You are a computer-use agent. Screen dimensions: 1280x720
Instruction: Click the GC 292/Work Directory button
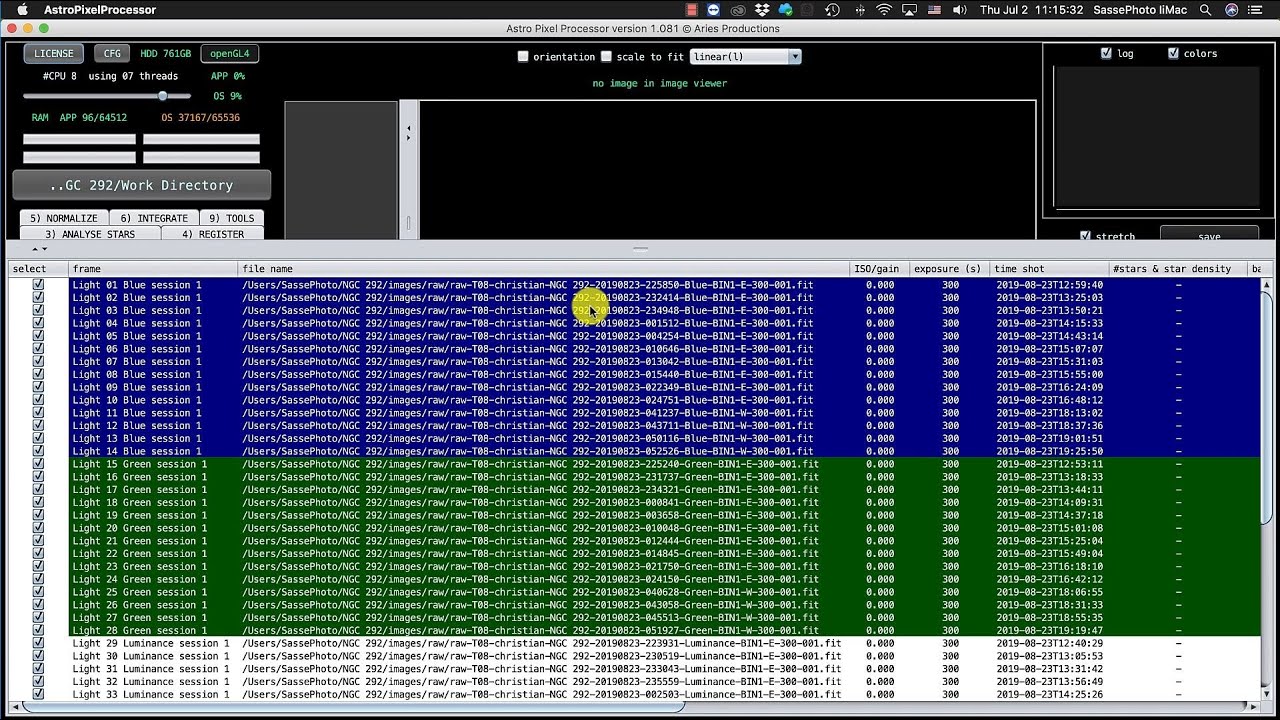click(x=141, y=185)
